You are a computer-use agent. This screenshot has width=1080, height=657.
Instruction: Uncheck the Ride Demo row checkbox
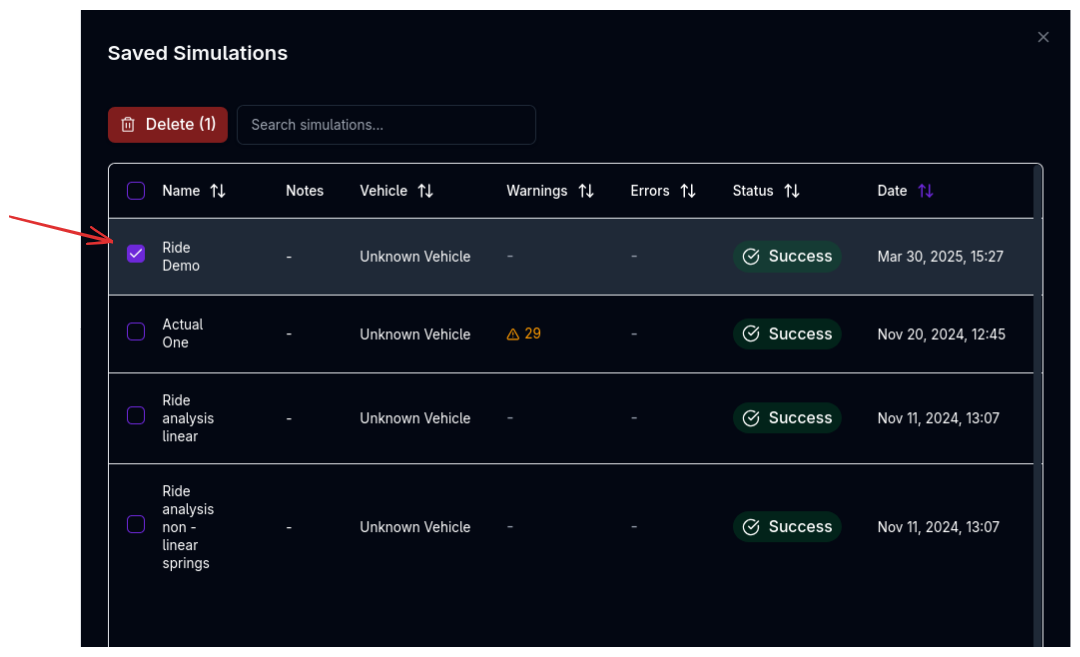[135, 253]
